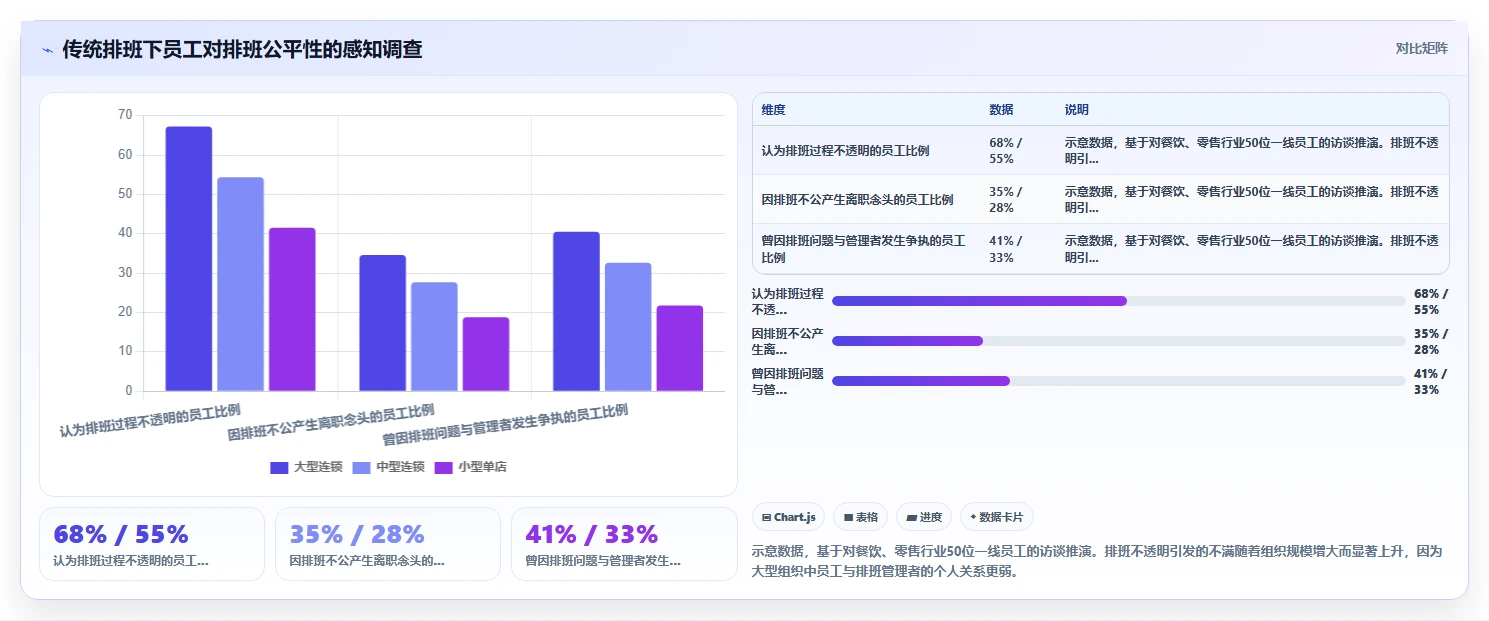Click axis label 认为排班过程不透明的员工比例

click(x=150, y=420)
